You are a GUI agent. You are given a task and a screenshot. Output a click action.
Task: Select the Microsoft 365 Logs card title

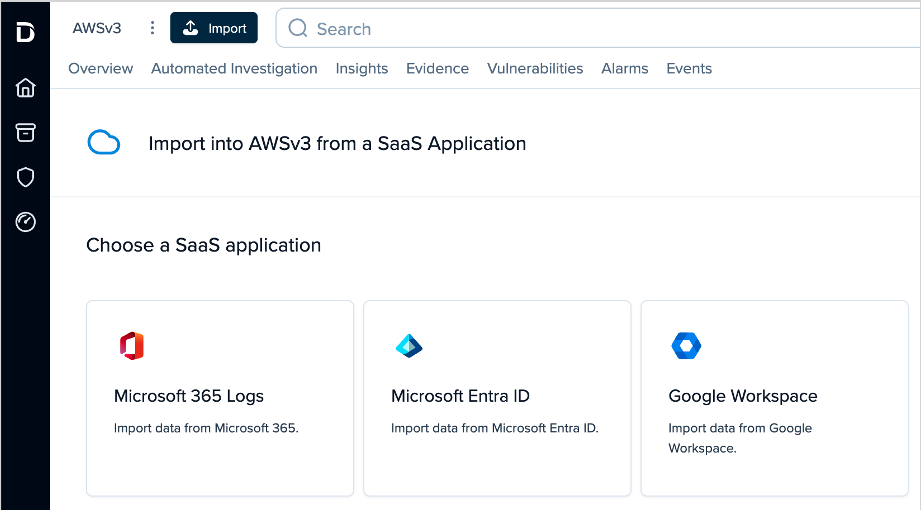pos(189,396)
